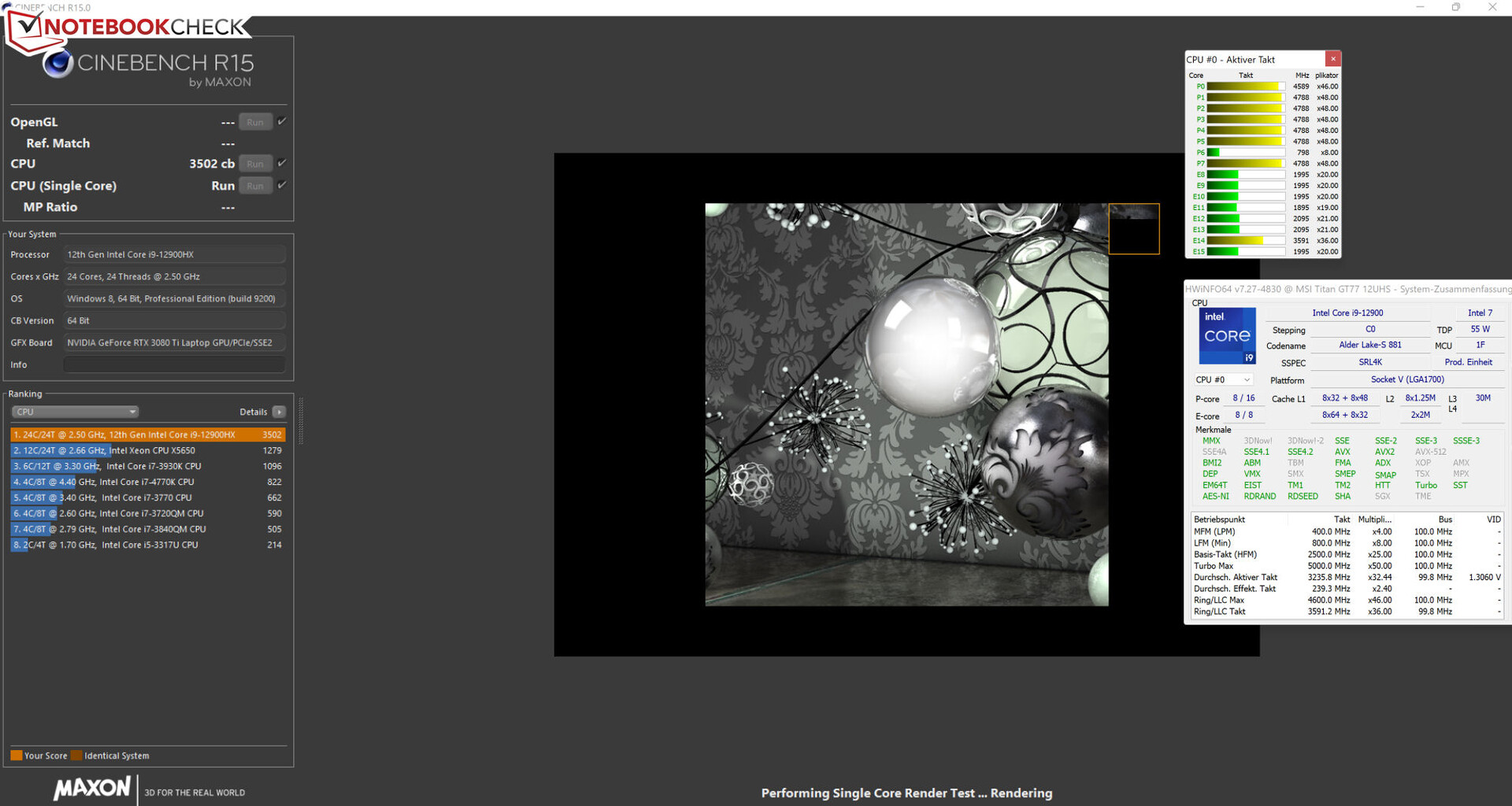Viewport: 1512px width, 806px height.
Task: Select the Xeon CPU X5650 ranking row
Action: [x=147, y=450]
